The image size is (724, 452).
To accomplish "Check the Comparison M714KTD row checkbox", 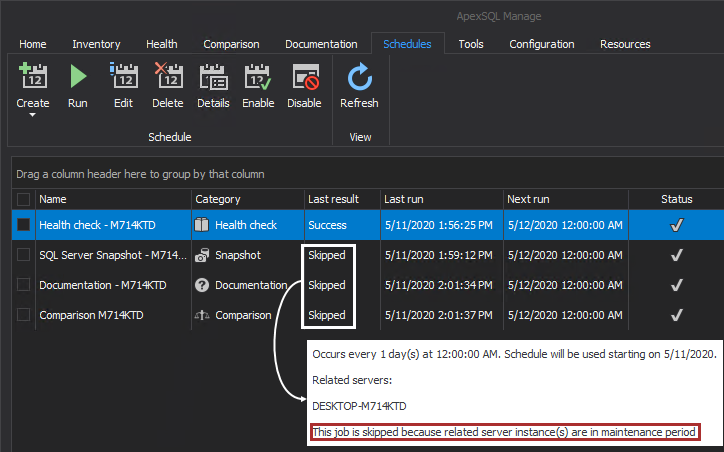I will tap(24, 315).
